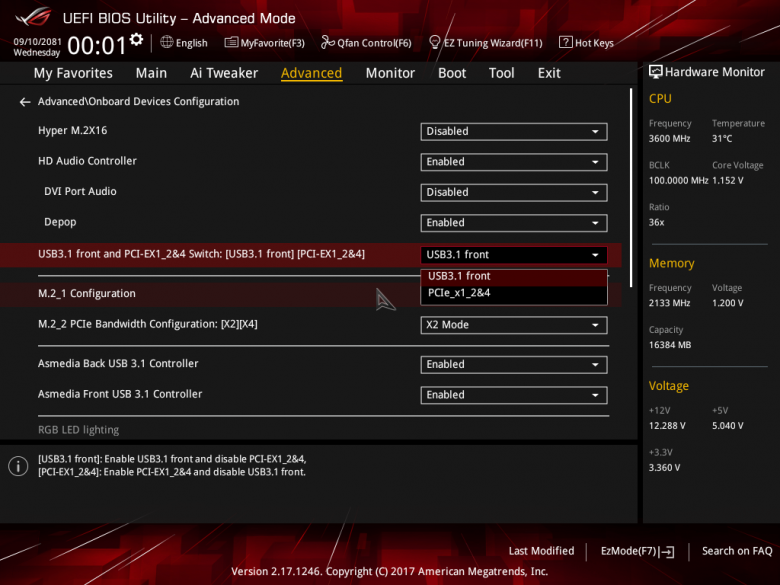780x585 pixels.
Task: Click the BCLK value 100.0000 MHz
Action: (679, 181)
